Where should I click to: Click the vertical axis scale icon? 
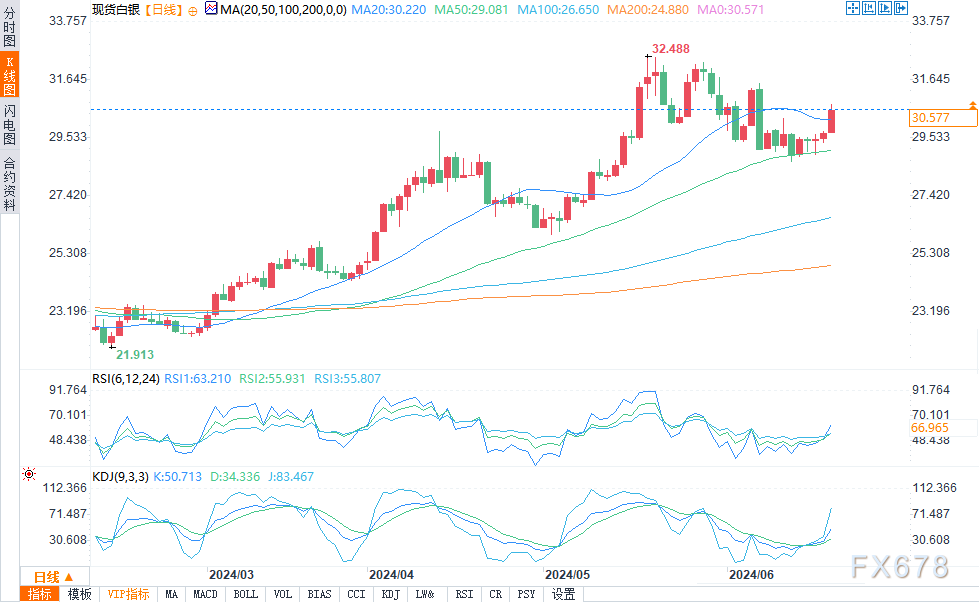pyautogui.click(x=867, y=8)
